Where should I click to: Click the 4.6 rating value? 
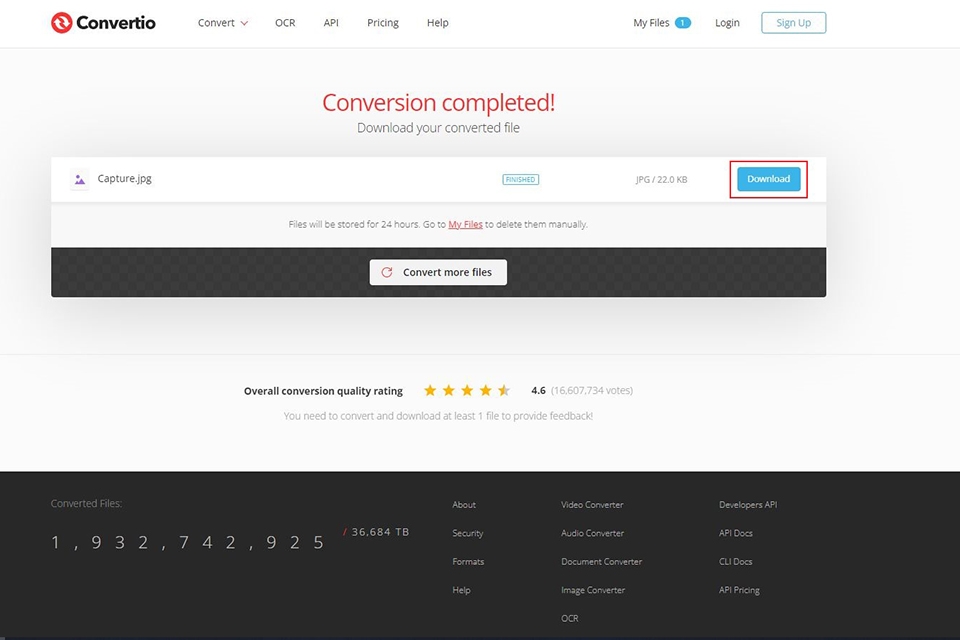538,390
